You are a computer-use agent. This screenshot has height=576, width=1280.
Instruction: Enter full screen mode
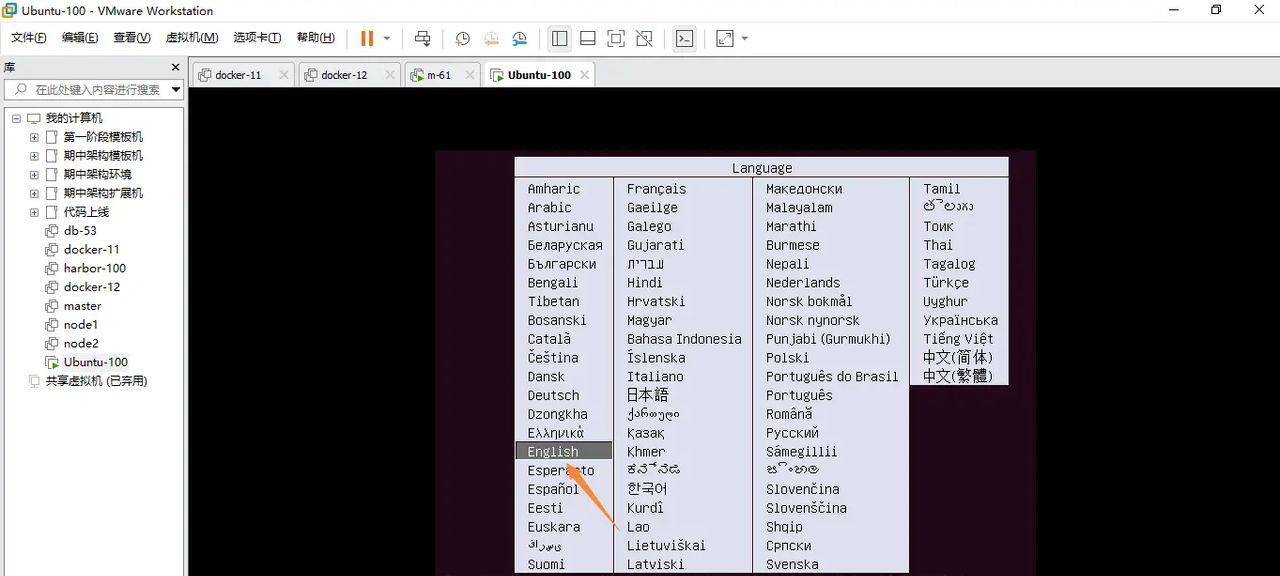pyautogui.click(x=616, y=38)
